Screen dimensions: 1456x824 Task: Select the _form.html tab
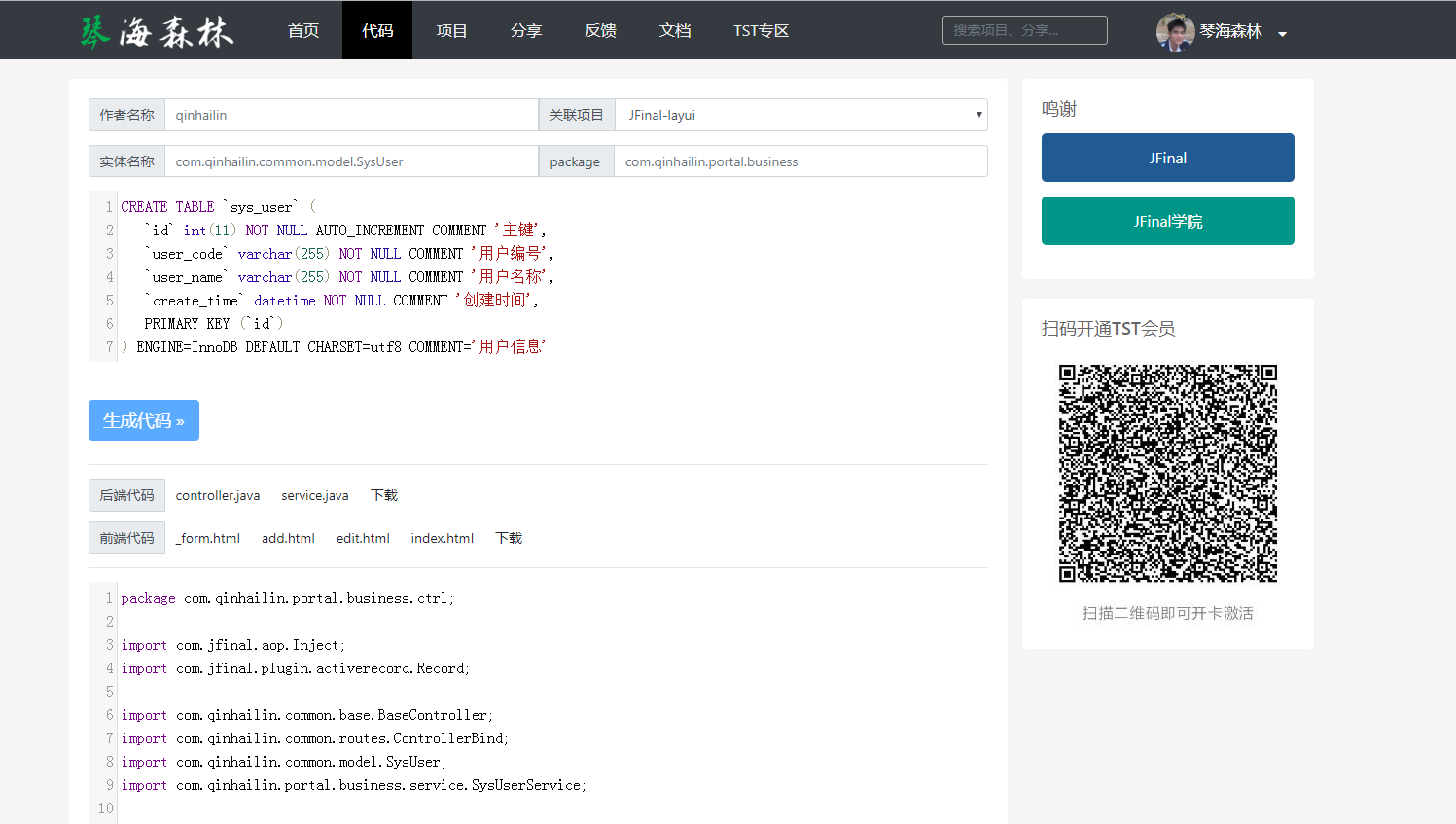(207, 538)
